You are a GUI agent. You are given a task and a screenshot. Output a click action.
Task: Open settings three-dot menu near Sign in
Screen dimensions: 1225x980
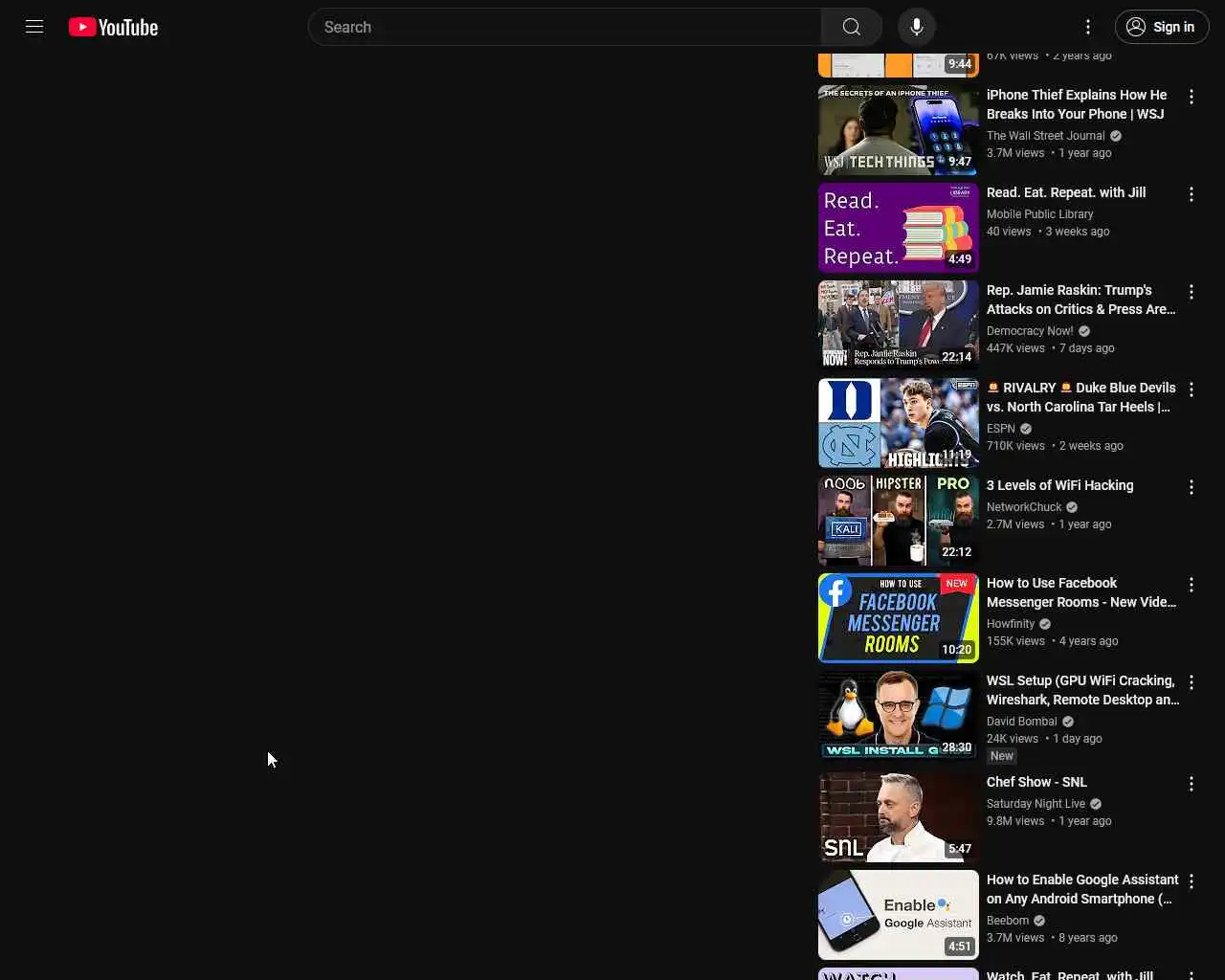pos(1087,27)
